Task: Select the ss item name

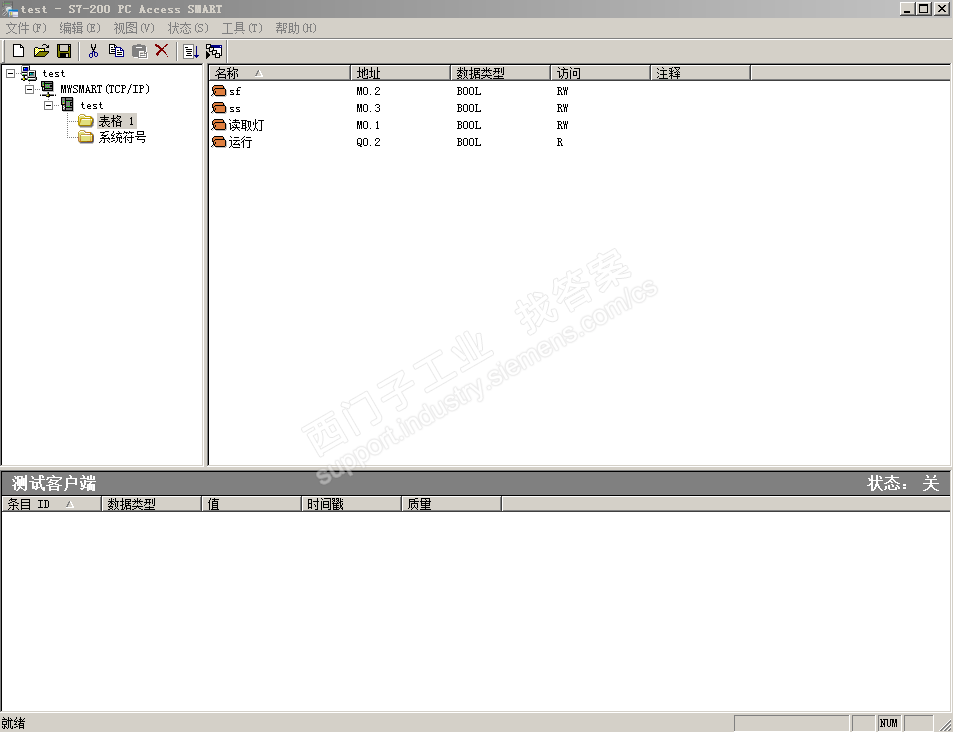Action: pyautogui.click(x=235, y=108)
